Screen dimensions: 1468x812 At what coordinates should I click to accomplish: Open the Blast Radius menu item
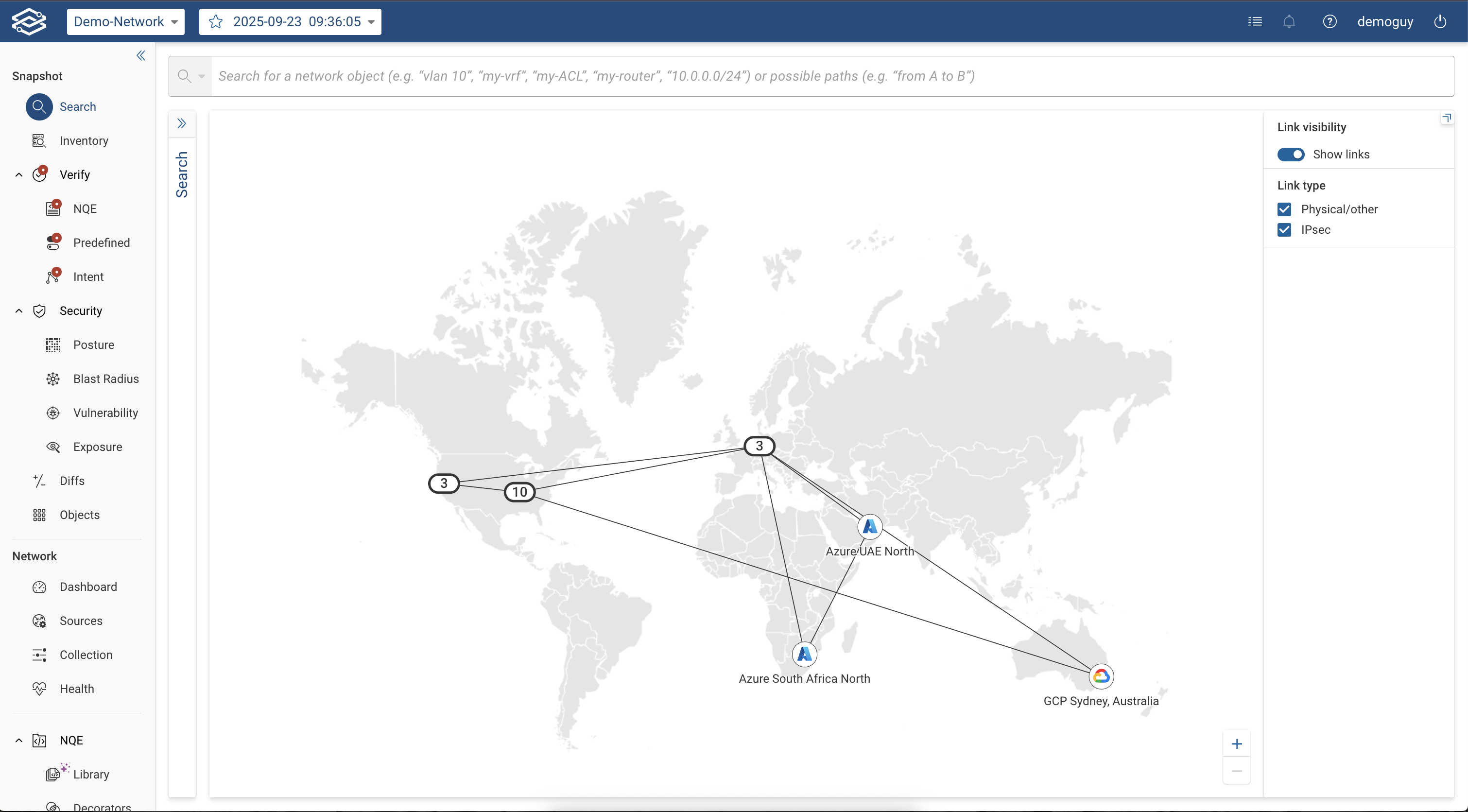(105, 379)
